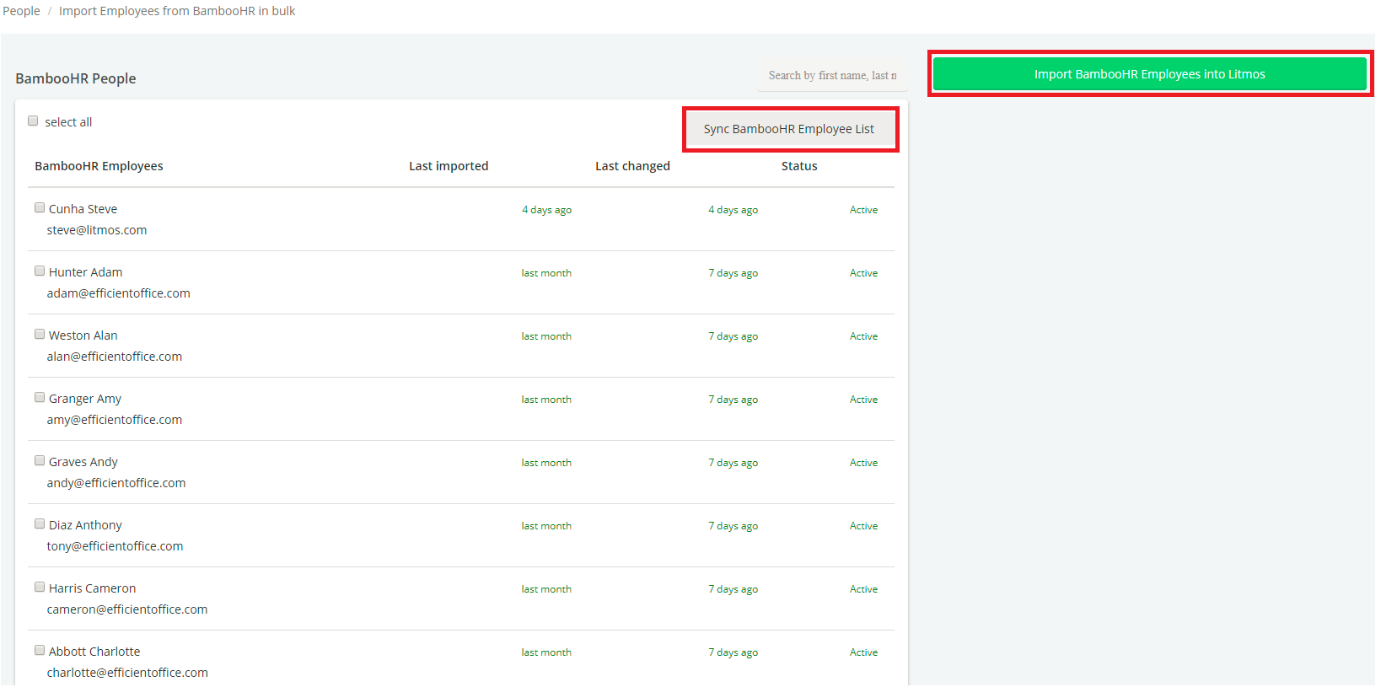The width and height of the screenshot is (1381, 687).
Task: Open the People breadcrumb link
Action: pos(21,11)
